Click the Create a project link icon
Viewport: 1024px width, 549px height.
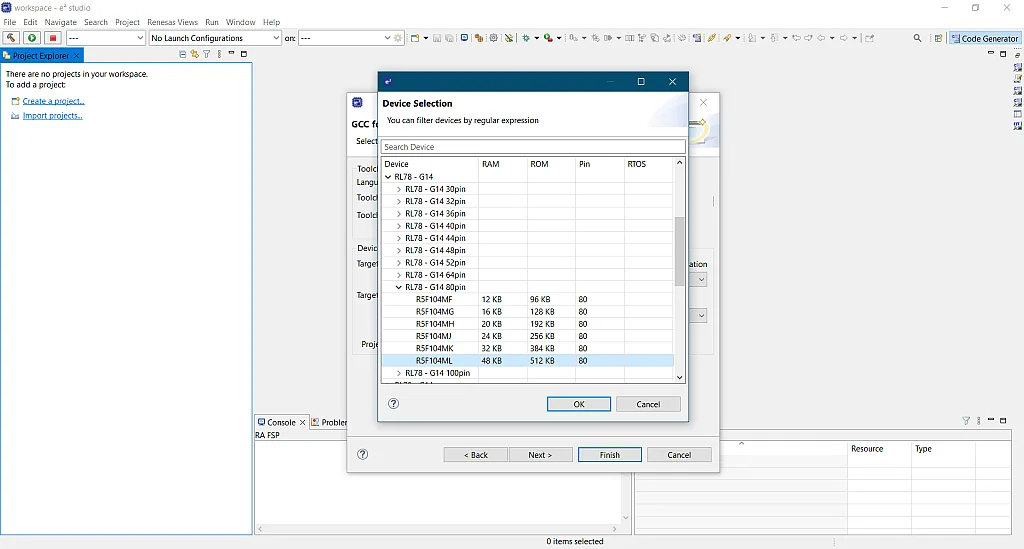[x=16, y=101]
